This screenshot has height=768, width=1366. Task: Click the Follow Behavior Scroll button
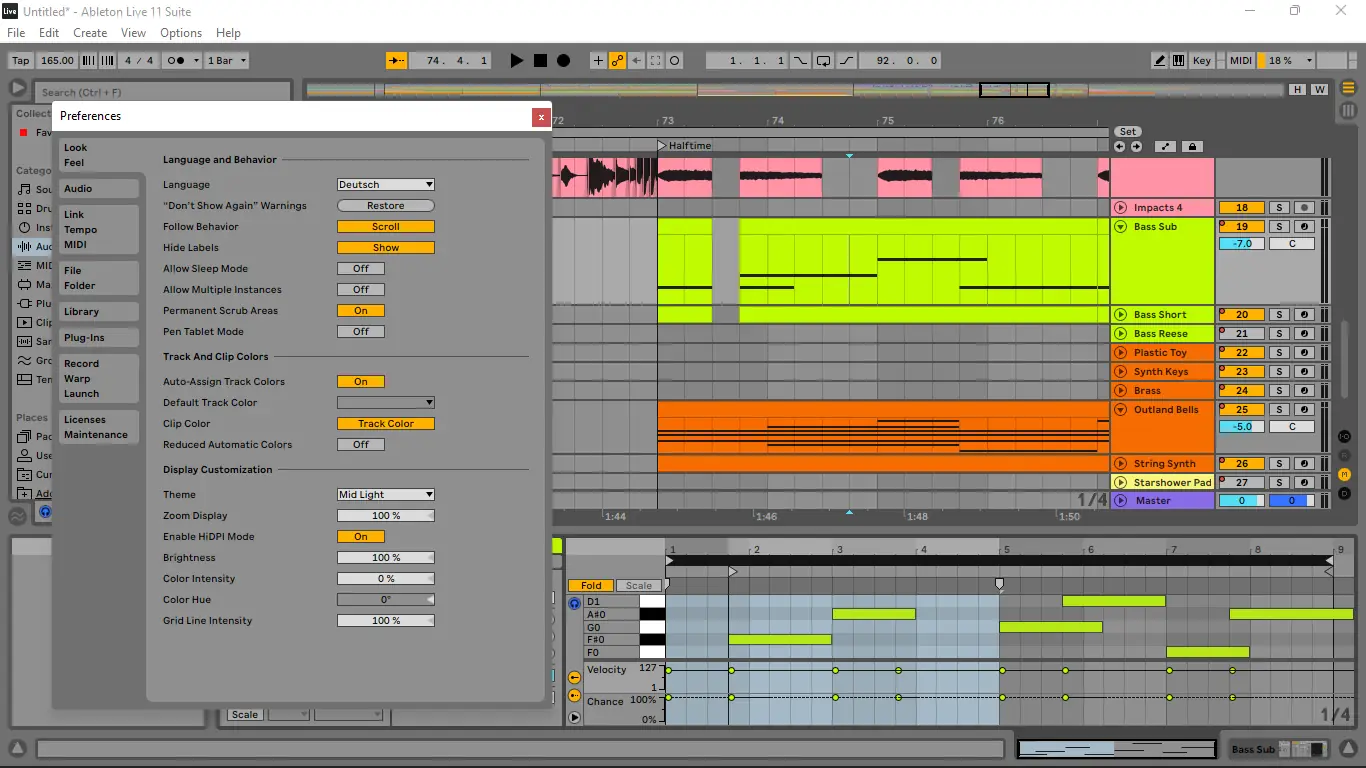tap(386, 227)
